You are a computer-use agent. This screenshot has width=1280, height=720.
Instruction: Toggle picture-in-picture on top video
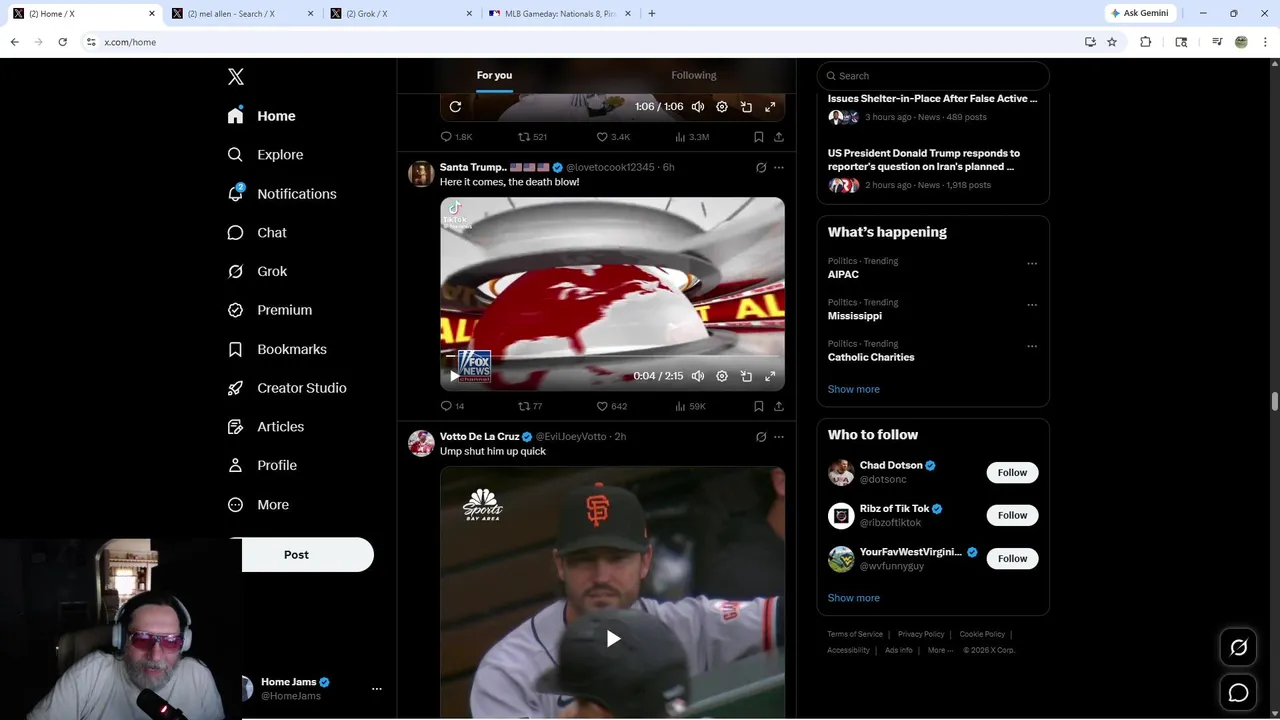coord(746,107)
